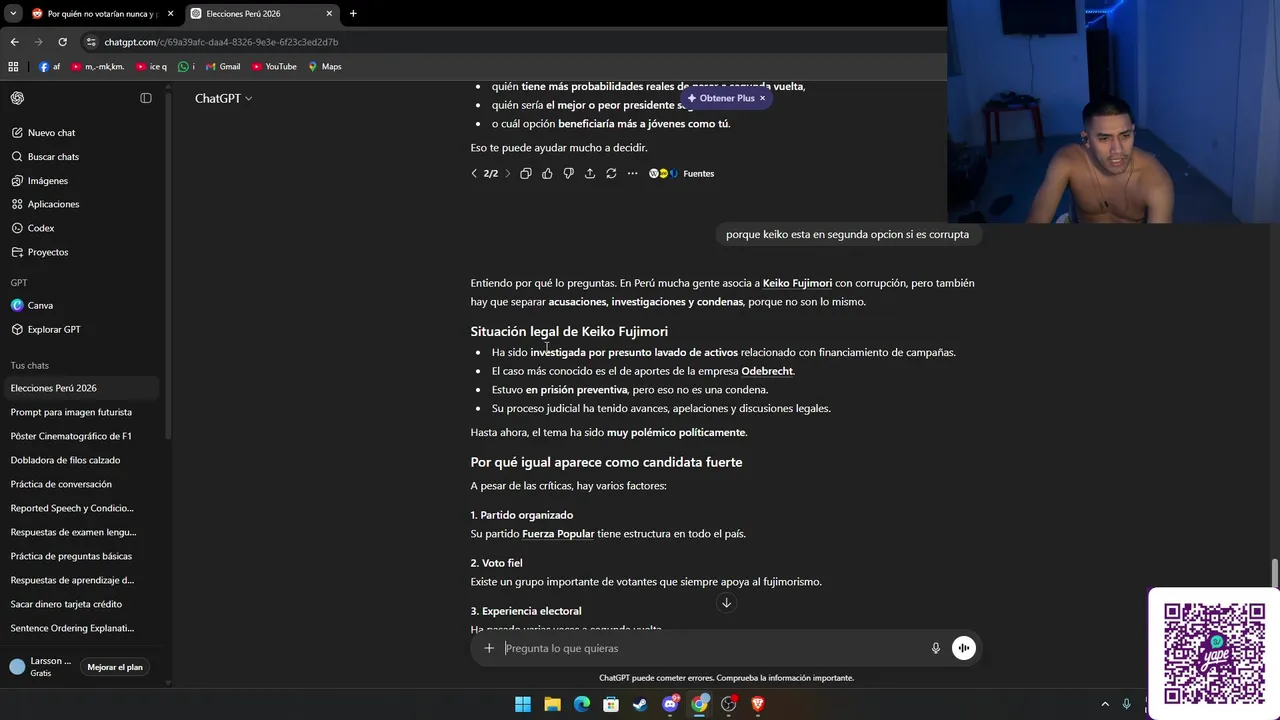This screenshot has height=720, width=1280.
Task: Open chat 'Práctica de conversación'
Action: pyautogui.click(x=83, y=484)
